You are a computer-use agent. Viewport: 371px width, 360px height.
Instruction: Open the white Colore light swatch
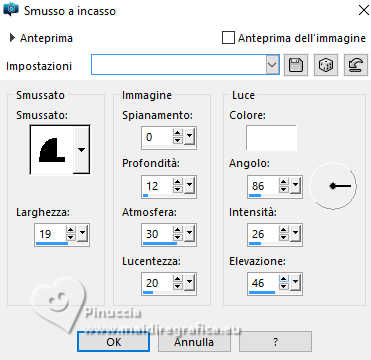point(271,138)
